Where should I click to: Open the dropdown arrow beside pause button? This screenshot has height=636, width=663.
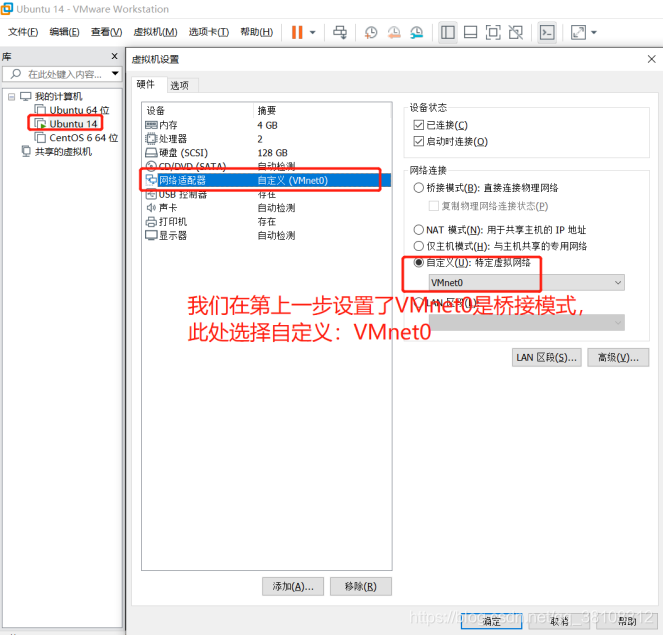click(x=312, y=32)
